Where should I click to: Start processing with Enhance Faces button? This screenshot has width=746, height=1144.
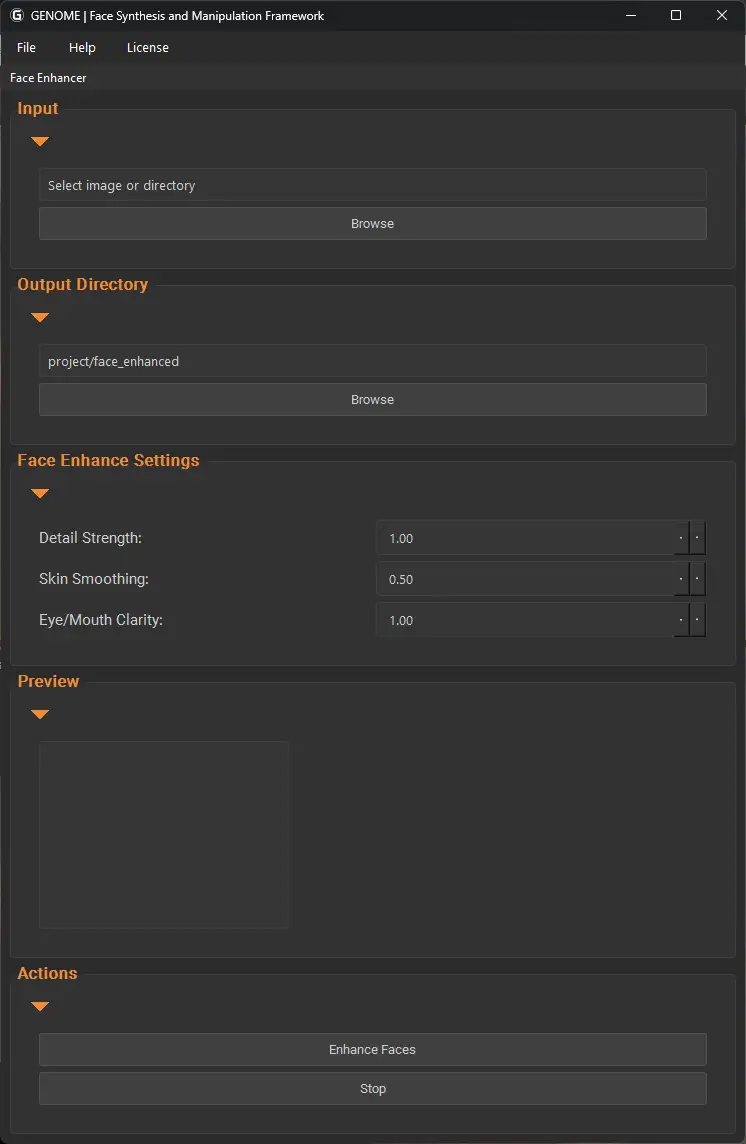pyautogui.click(x=372, y=1049)
